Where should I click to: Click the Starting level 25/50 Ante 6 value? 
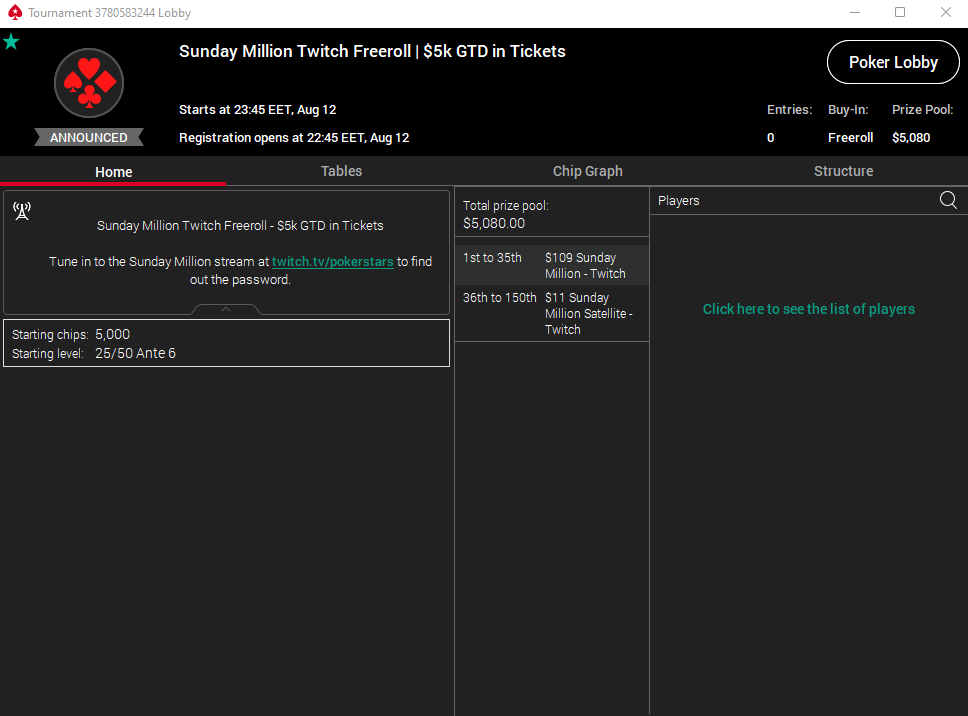135,353
